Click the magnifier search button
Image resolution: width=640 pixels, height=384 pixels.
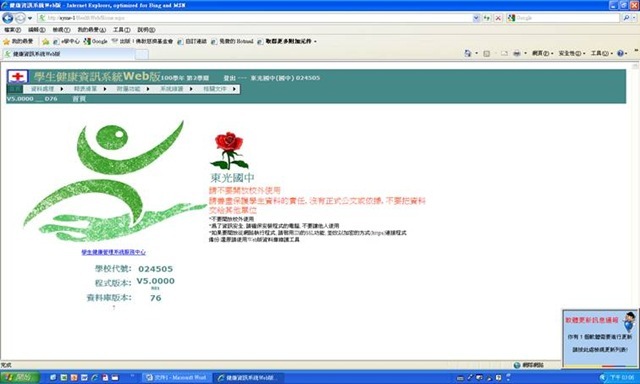coord(626,18)
